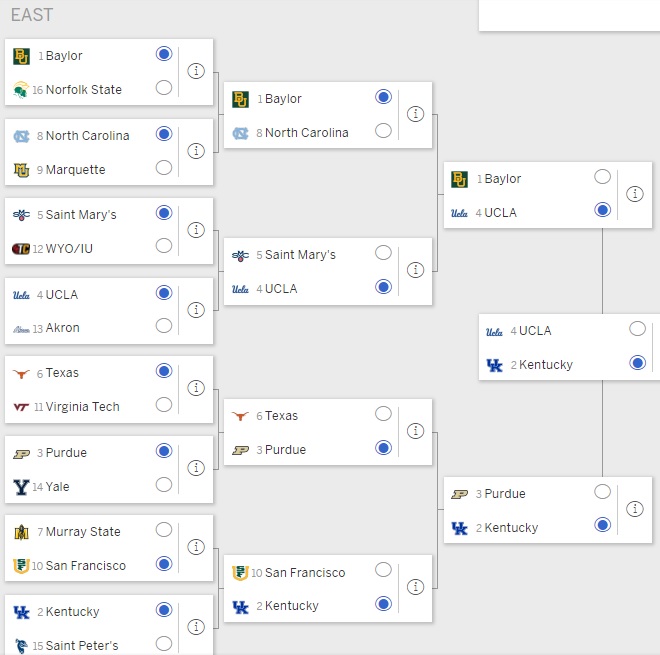Open info for second-round Baylor vs North Carolina
Screen dimensions: 660x655
tap(415, 114)
